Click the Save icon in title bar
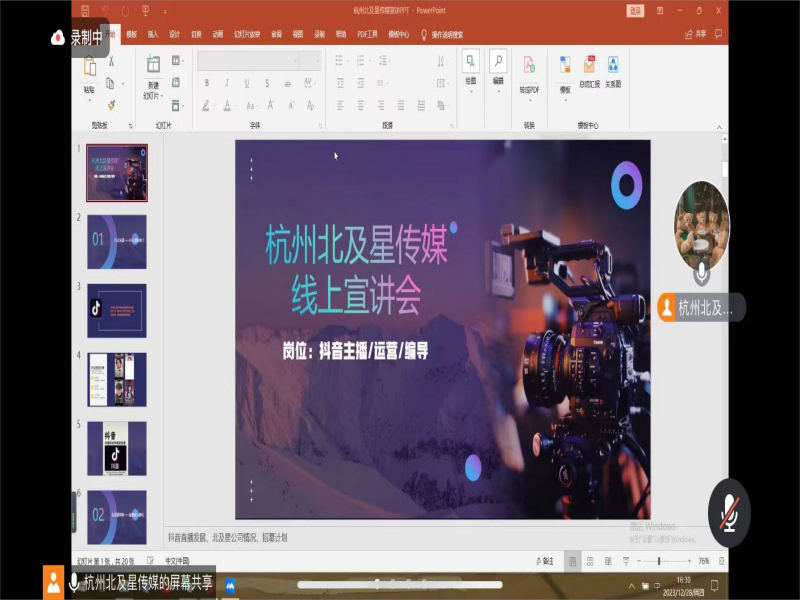The width and height of the screenshot is (800, 600). [84, 11]
